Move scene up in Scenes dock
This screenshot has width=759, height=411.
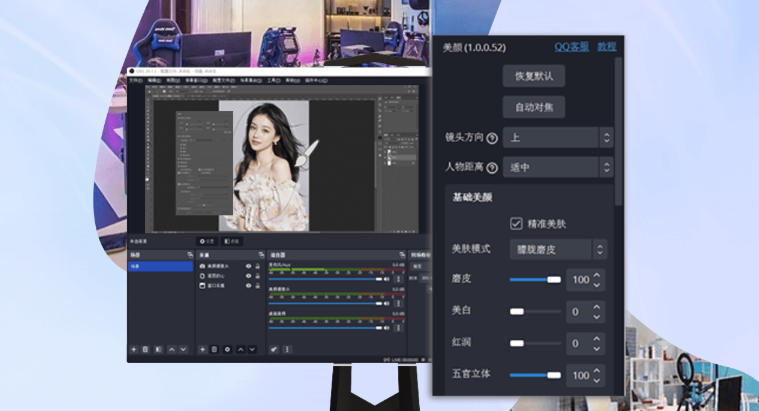(172, 349)
